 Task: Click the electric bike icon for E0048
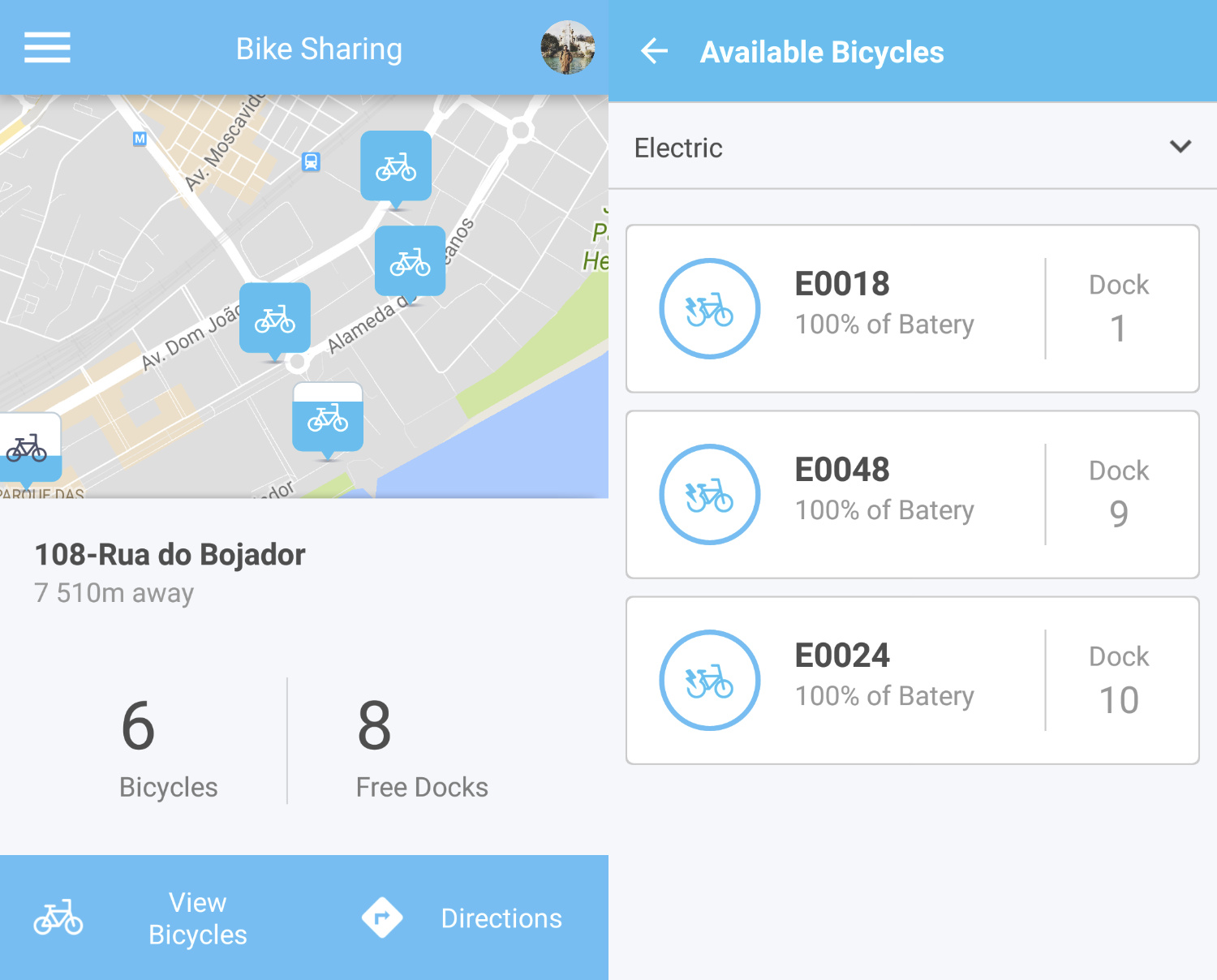[x=709, y=495]
